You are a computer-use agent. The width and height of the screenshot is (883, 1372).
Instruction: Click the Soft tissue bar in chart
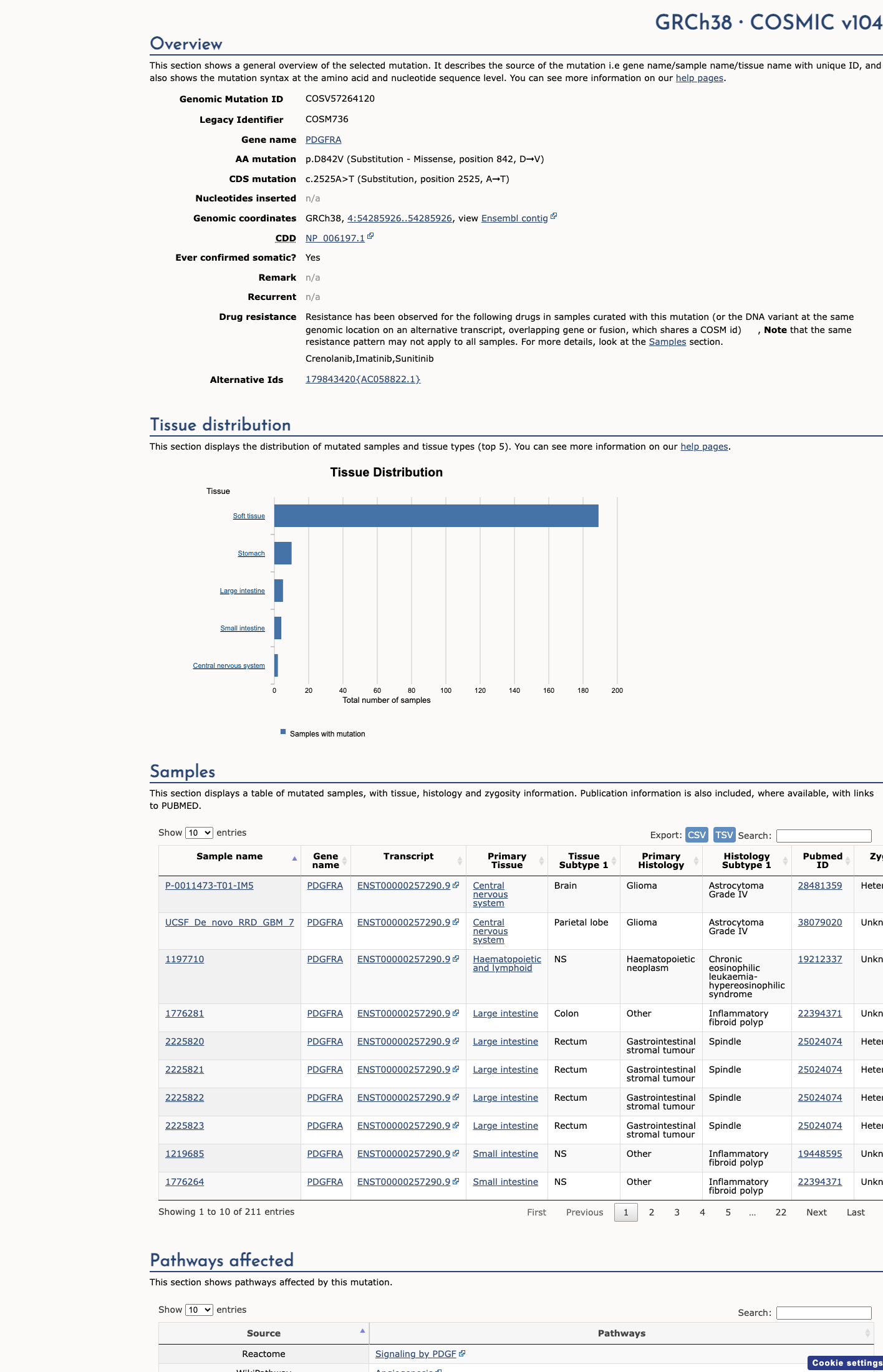pos(437,516)
